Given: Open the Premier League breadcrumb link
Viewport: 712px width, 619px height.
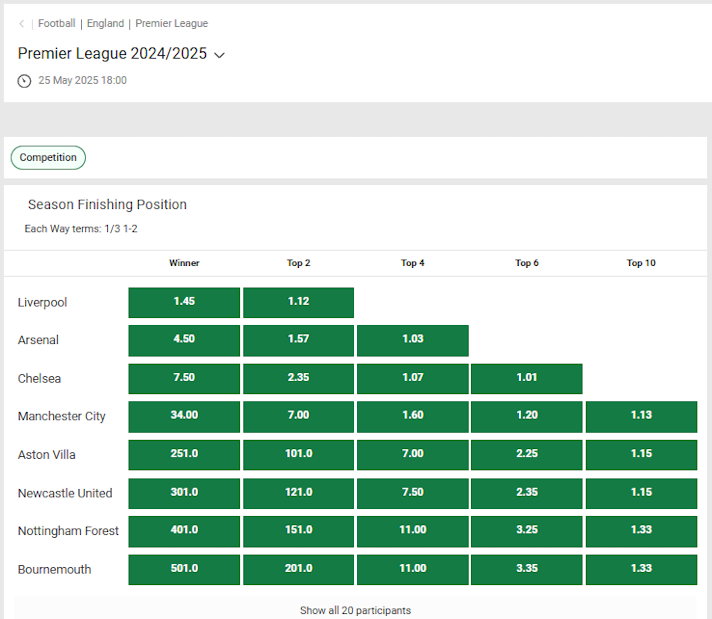Looking at the screenshot, I should click(x=172, y=23).
